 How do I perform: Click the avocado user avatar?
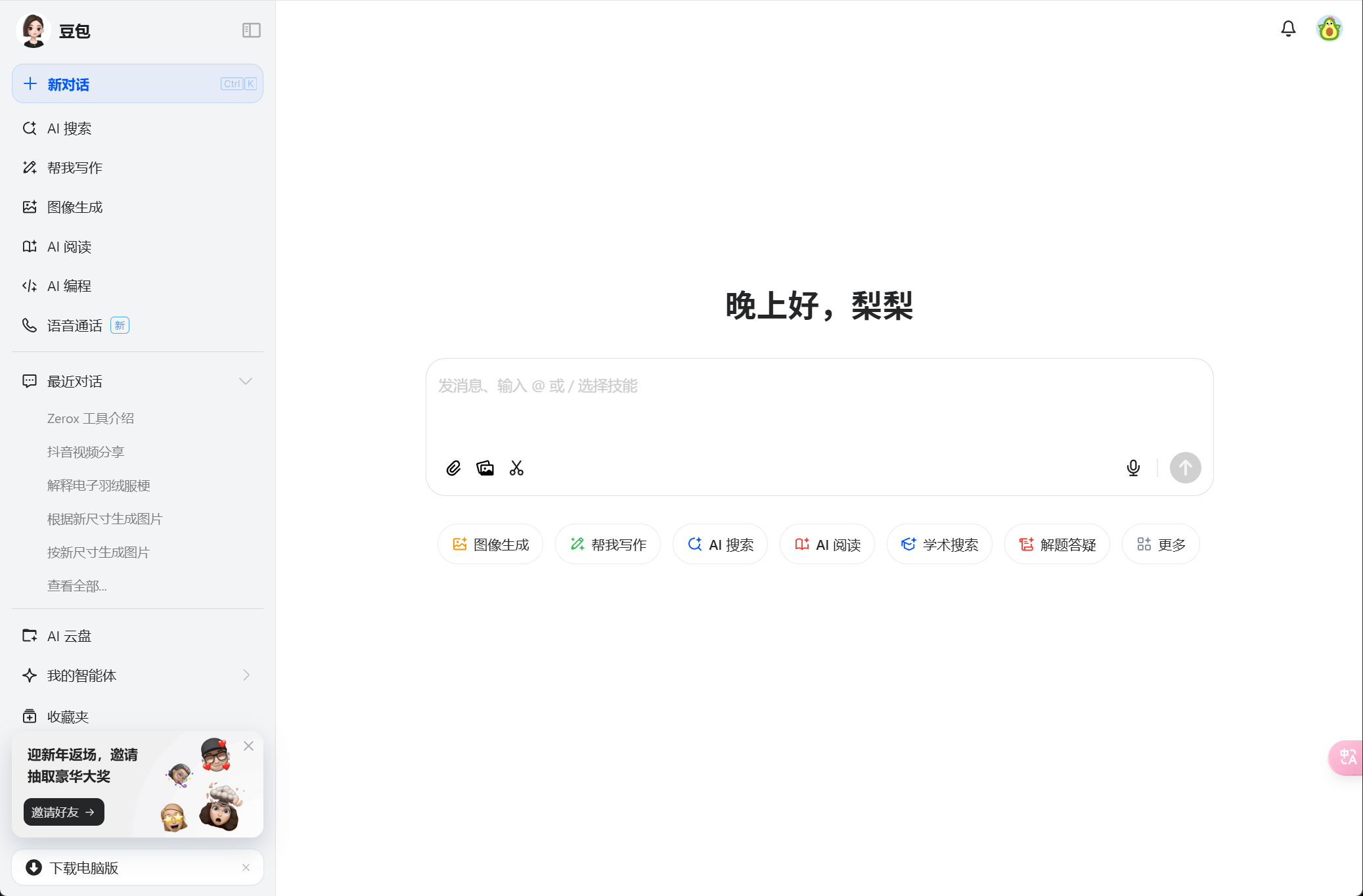point(1329,29)
